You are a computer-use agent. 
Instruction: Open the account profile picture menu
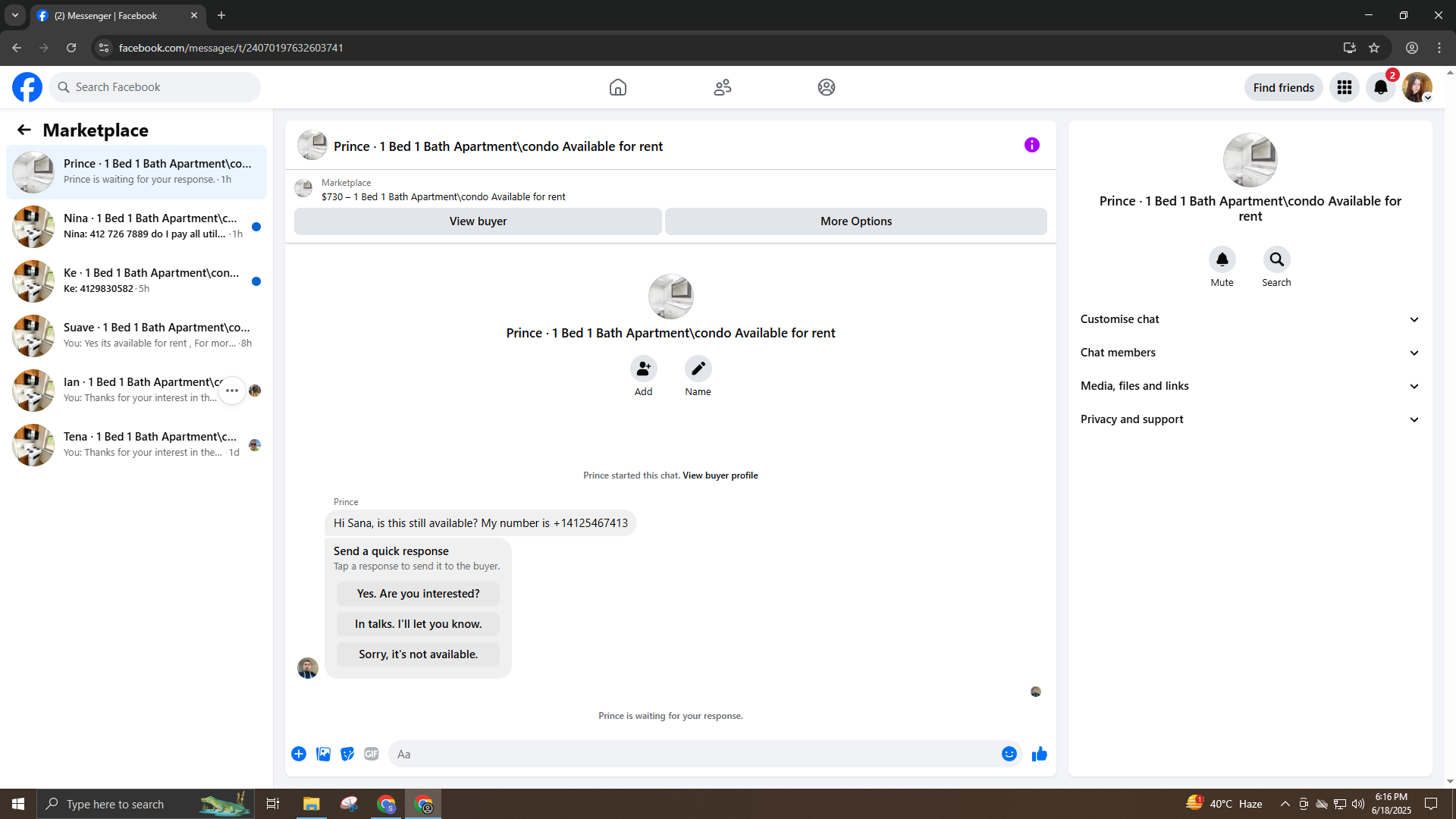point(1417,87)
